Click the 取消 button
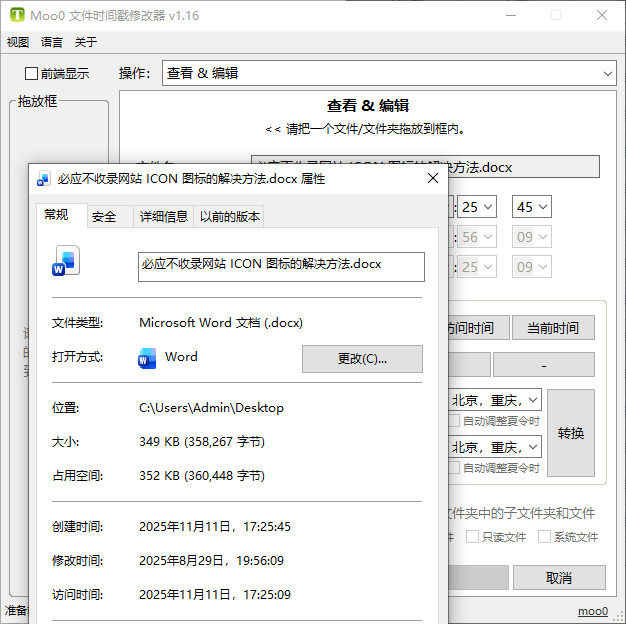The height and width of the screenshot is (624, 626). point(559,577)
